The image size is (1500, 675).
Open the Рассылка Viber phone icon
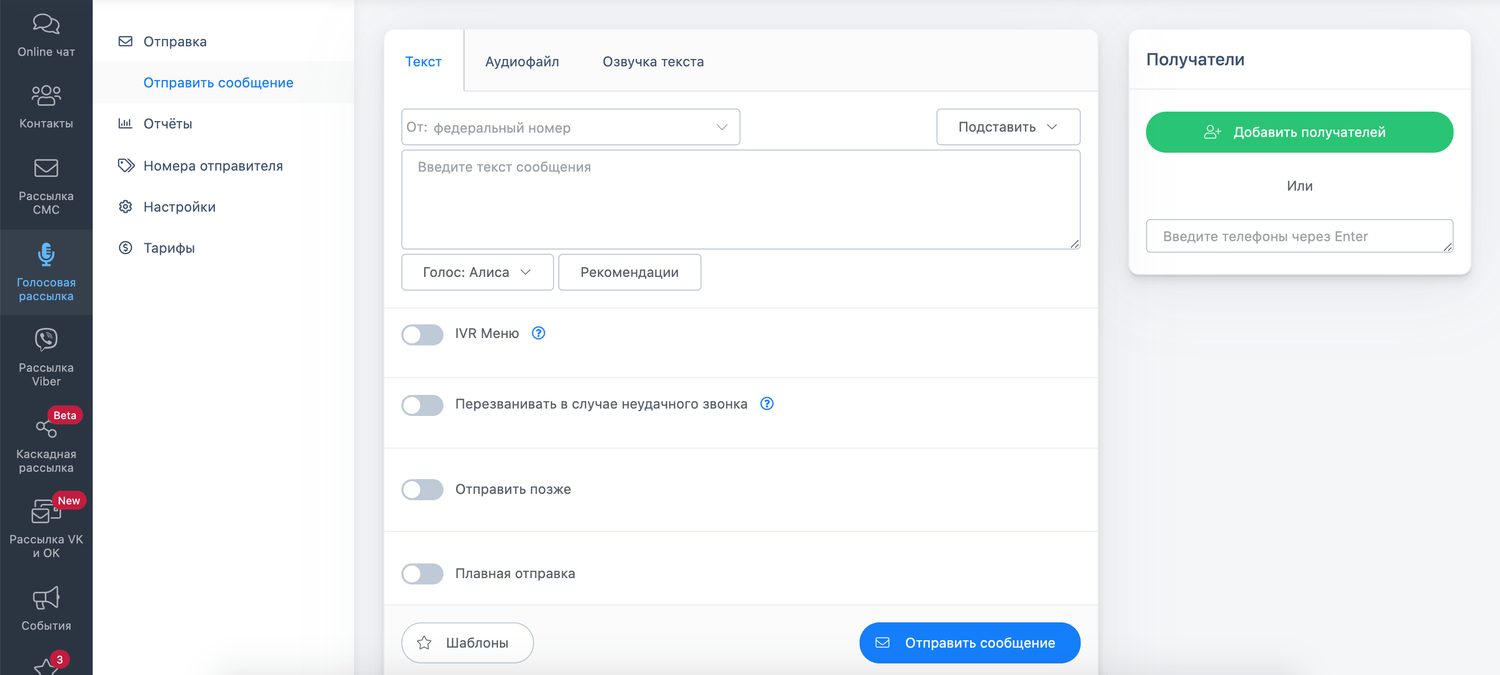coord(46,340)
